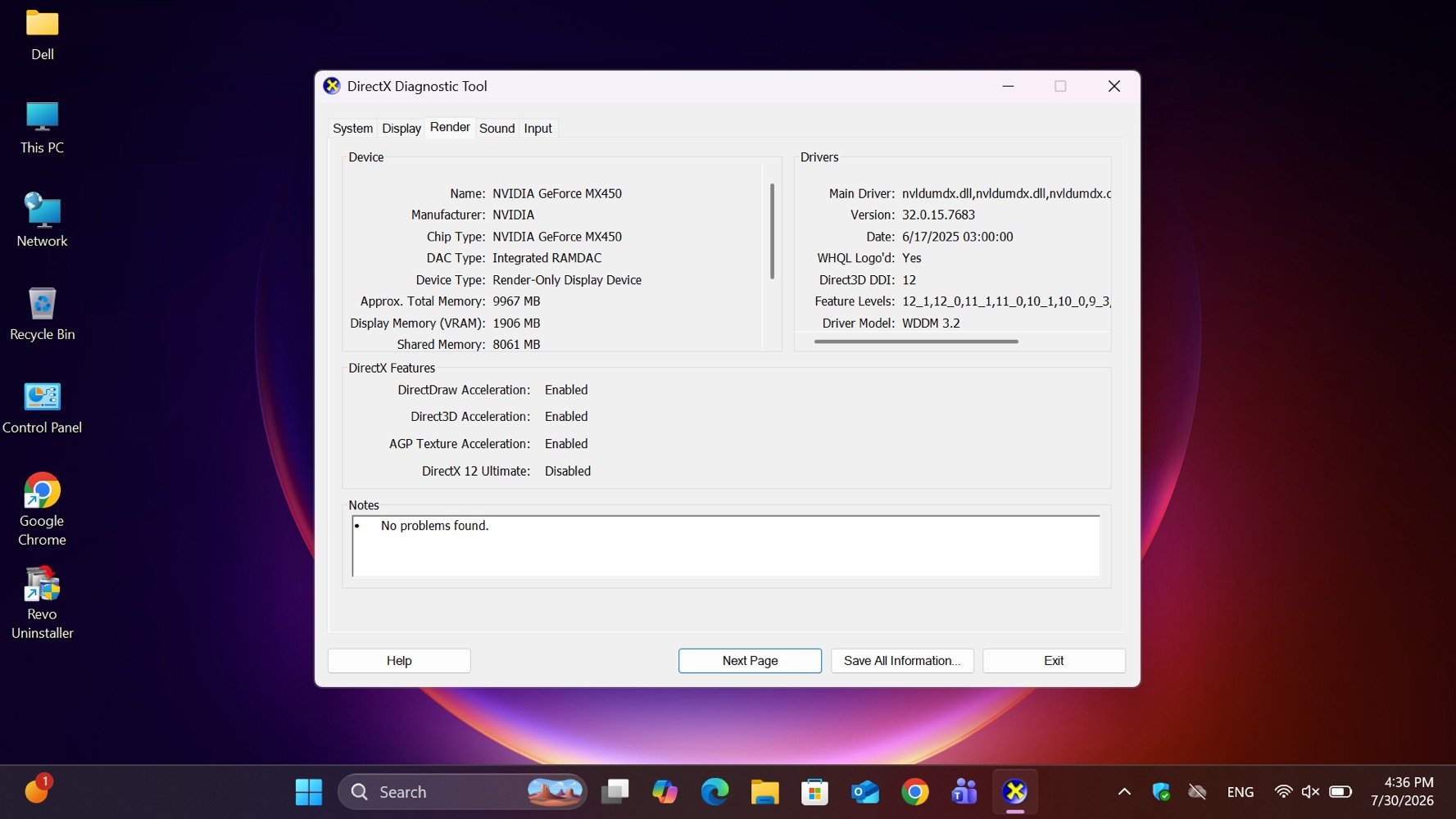Open the Windows Start menu

(x=309, y=792)
